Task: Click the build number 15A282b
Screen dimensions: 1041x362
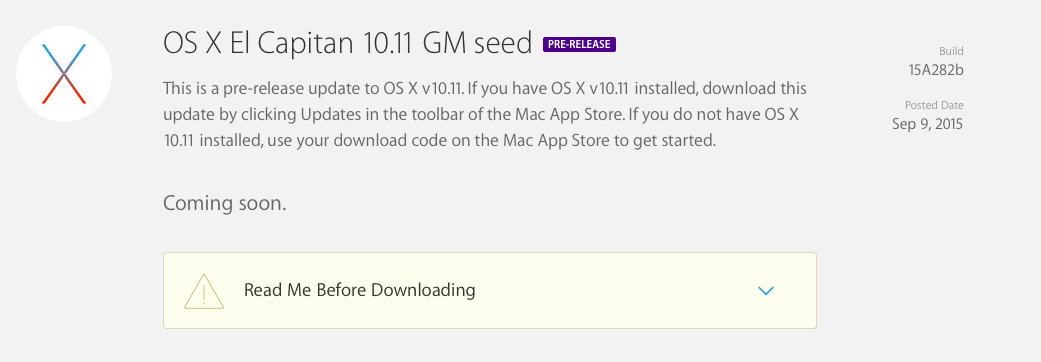Action: click(936, 69)
